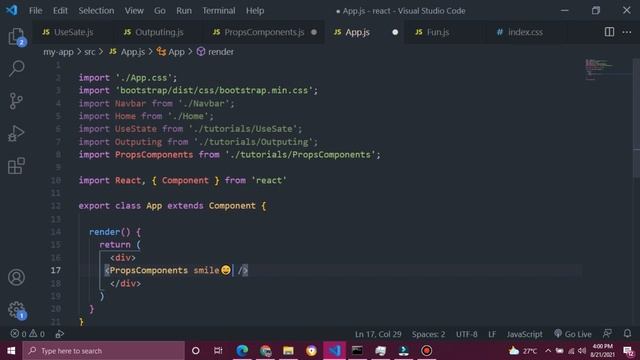Open the Help menu
The width and height of the screenshot is (640, 360).
pos(255,11)
